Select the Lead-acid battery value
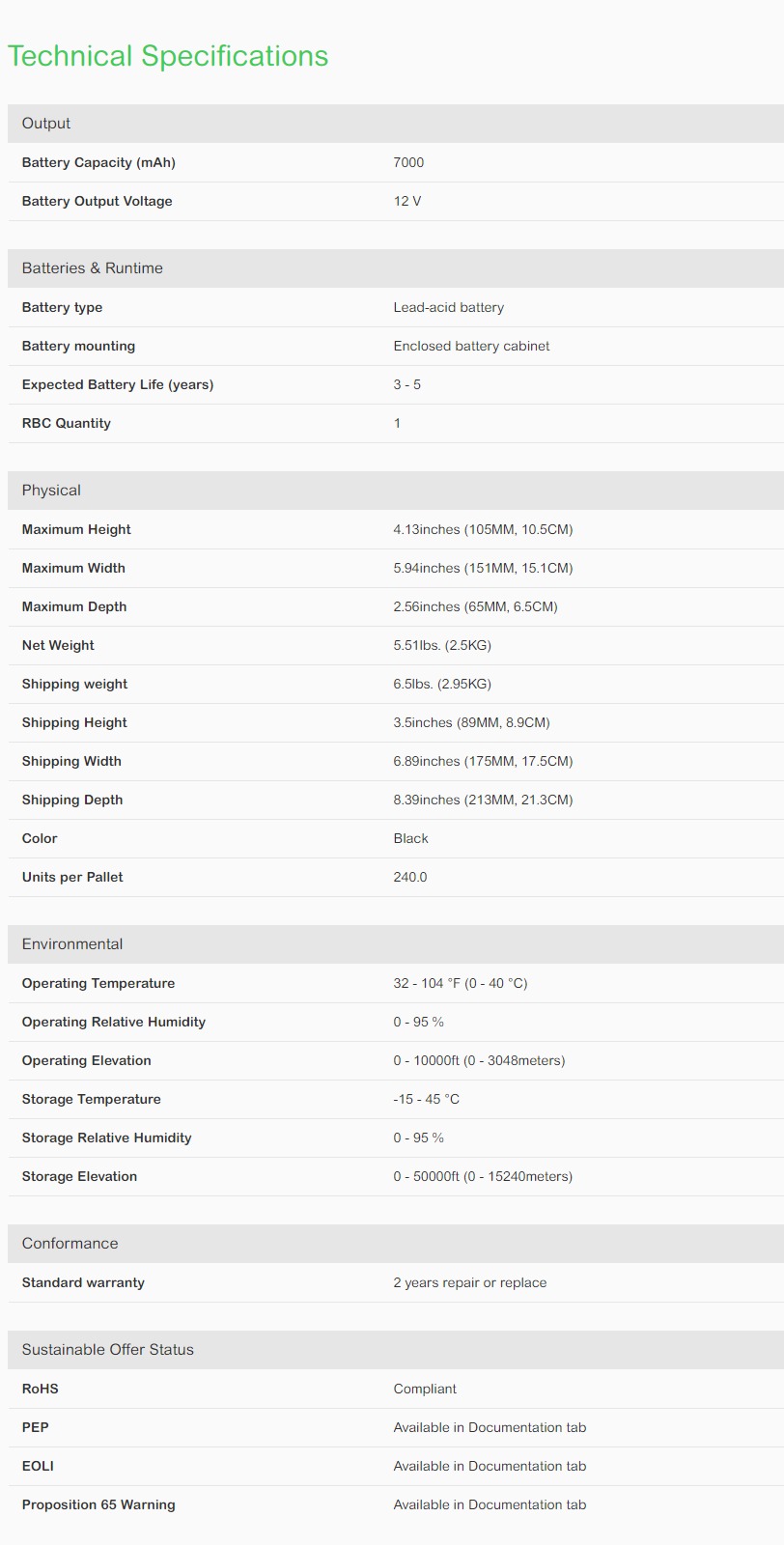The height and width of the screenshot is (1545, 784). (x=449, y=307)
